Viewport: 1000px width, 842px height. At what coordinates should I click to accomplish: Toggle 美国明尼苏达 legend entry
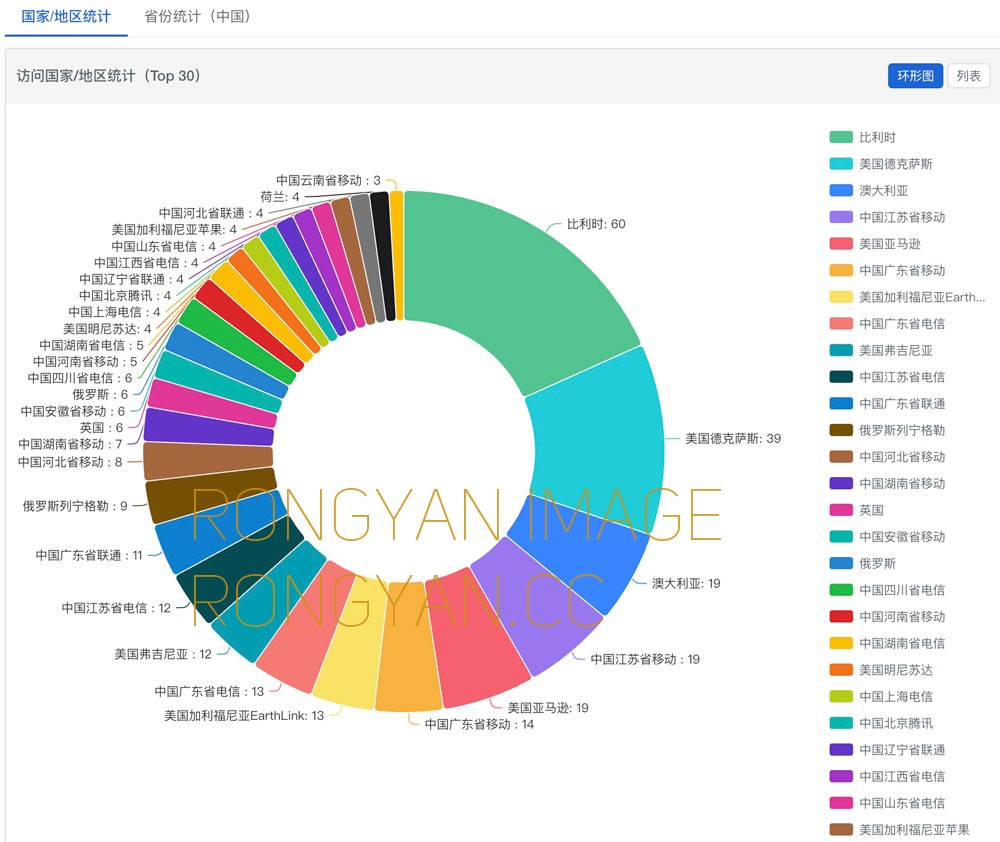click(x=881, y=670)
